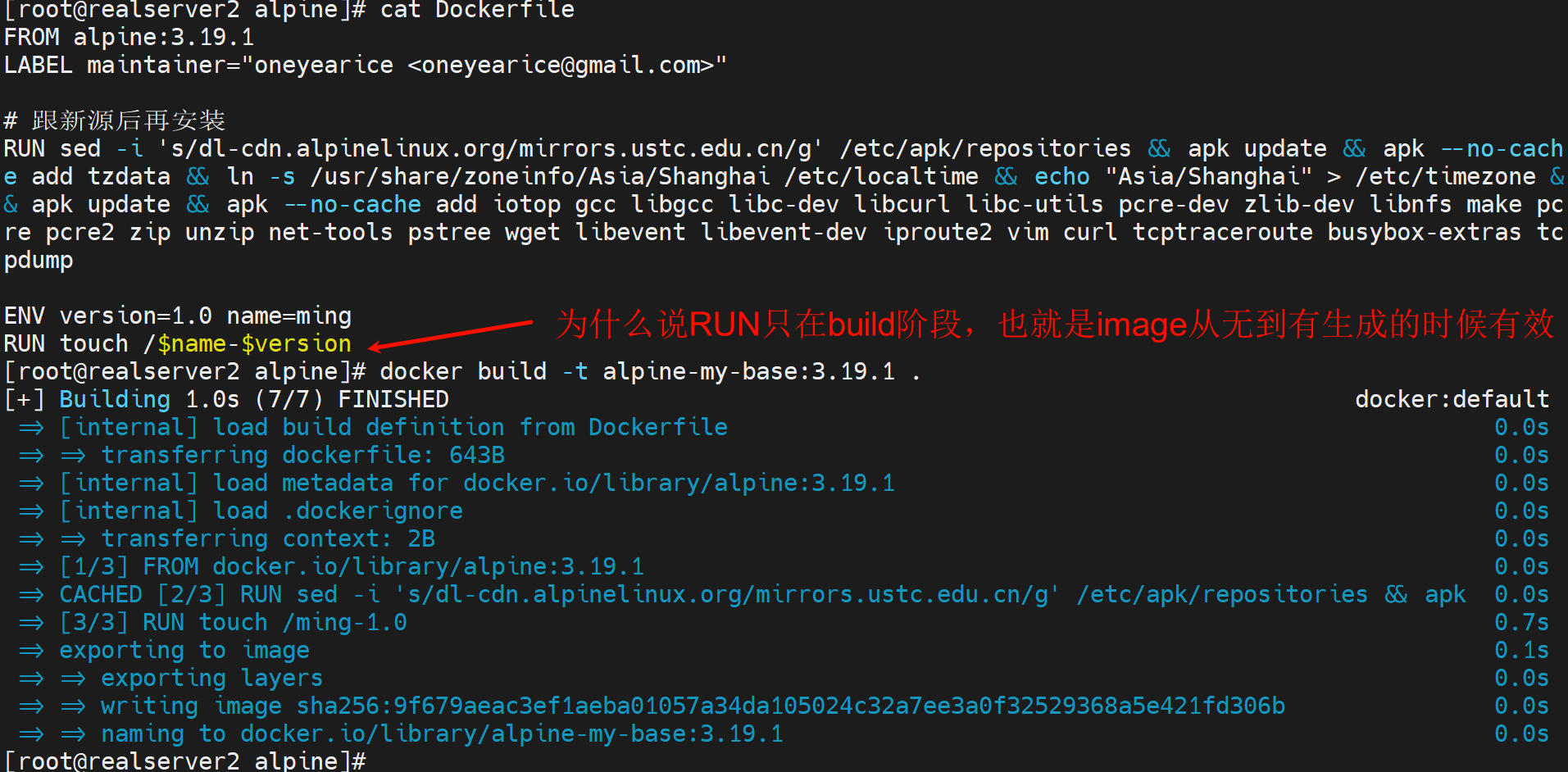Click the "Building 1.0s (7/7) FINISHED" status
Image resolution: width=1568 pixels, height=772 pixels.
point(254,399)
